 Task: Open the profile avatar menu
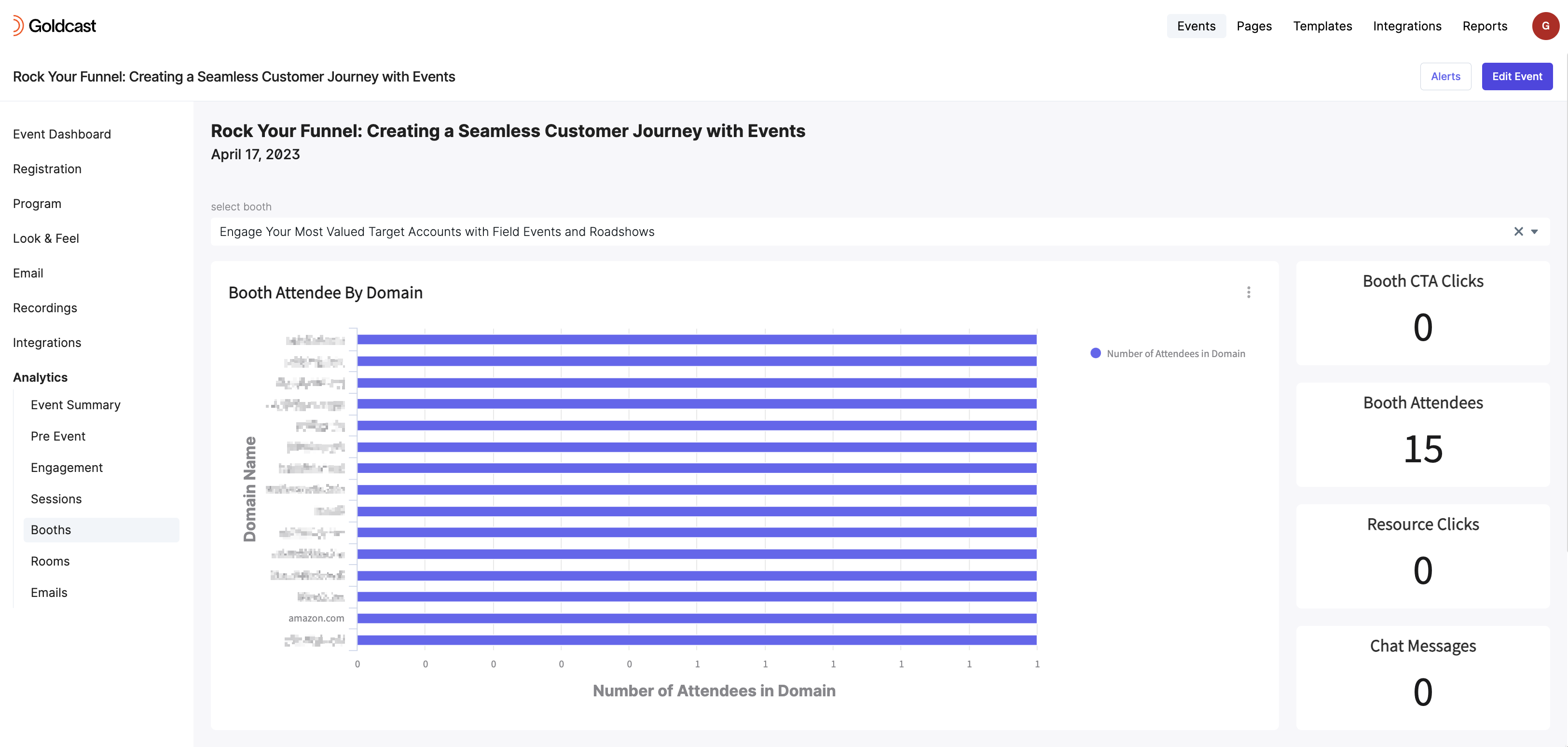(1545, 26)
